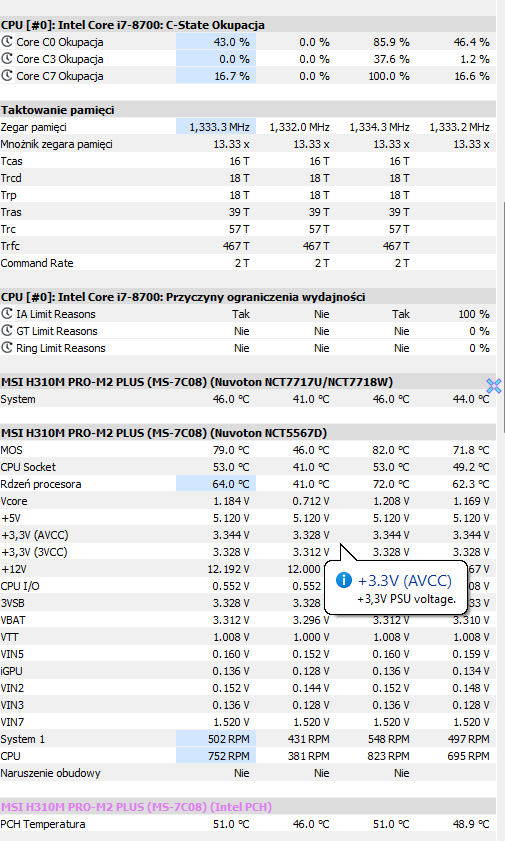
Task: Select the VBAT voltage row
Action: click(x=248, y=619)
